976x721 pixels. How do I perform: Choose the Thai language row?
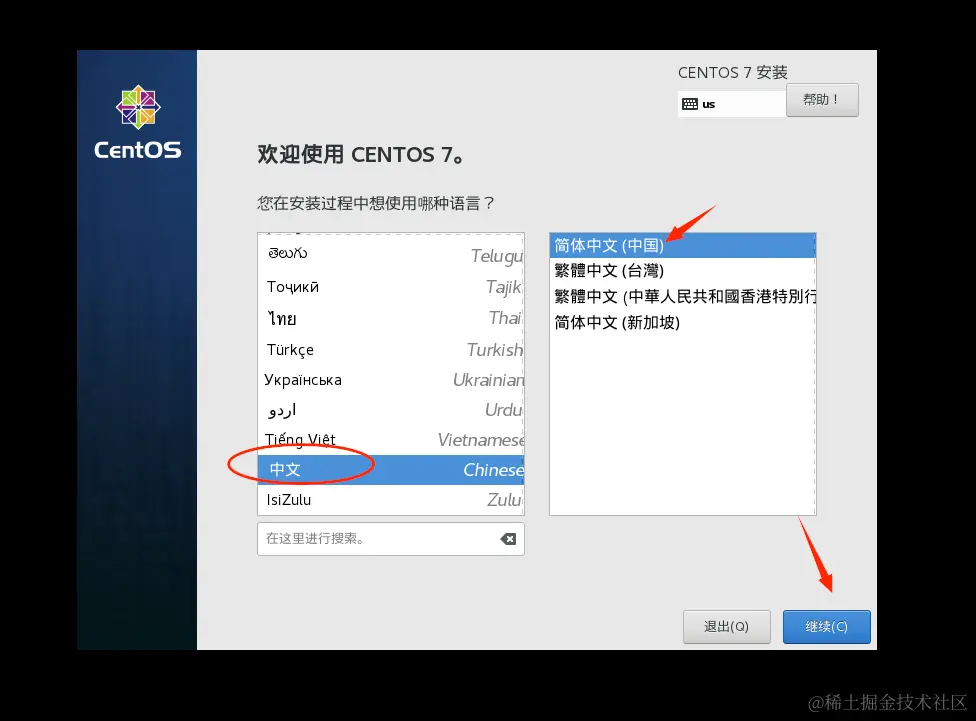391,318
